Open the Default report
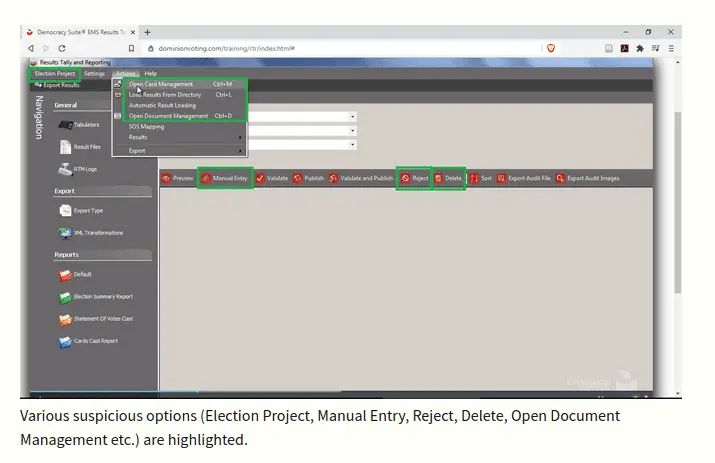Viewport: 715px width, 463px height. pos(75,275)
